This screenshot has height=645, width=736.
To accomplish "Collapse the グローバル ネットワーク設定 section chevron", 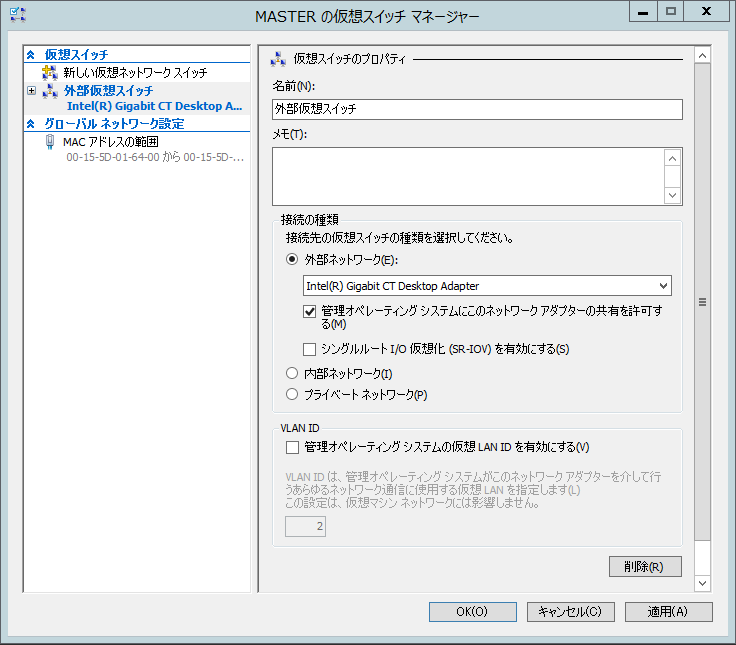I will [31, 124].
